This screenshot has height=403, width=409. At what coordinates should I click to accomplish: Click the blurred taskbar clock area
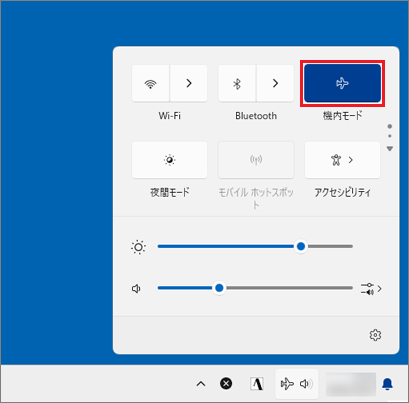351,384
